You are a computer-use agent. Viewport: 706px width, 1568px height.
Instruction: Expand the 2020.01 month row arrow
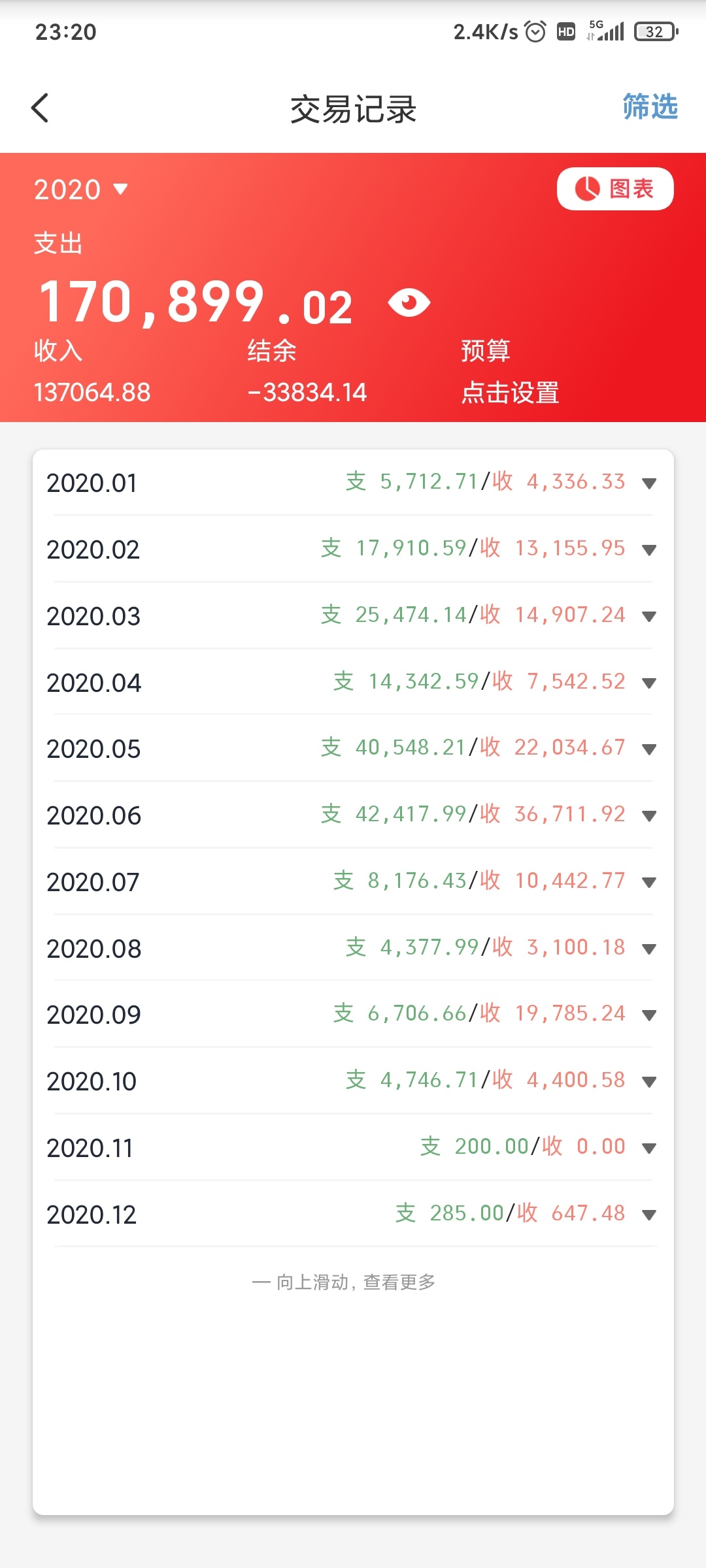[x=649, y=483]
